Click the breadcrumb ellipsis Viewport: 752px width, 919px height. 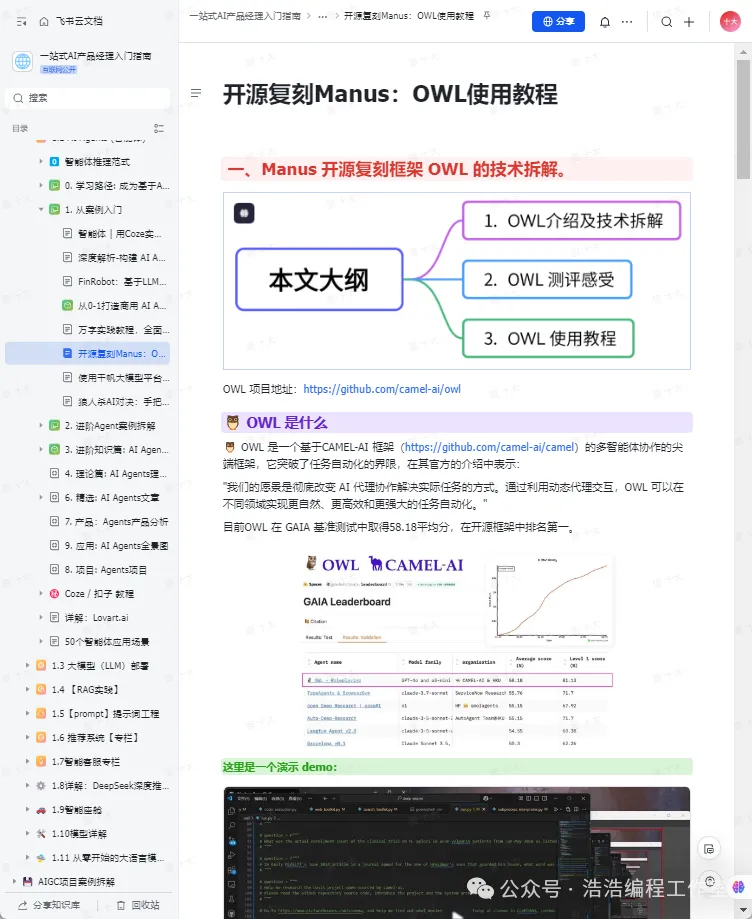pos(322,16)
